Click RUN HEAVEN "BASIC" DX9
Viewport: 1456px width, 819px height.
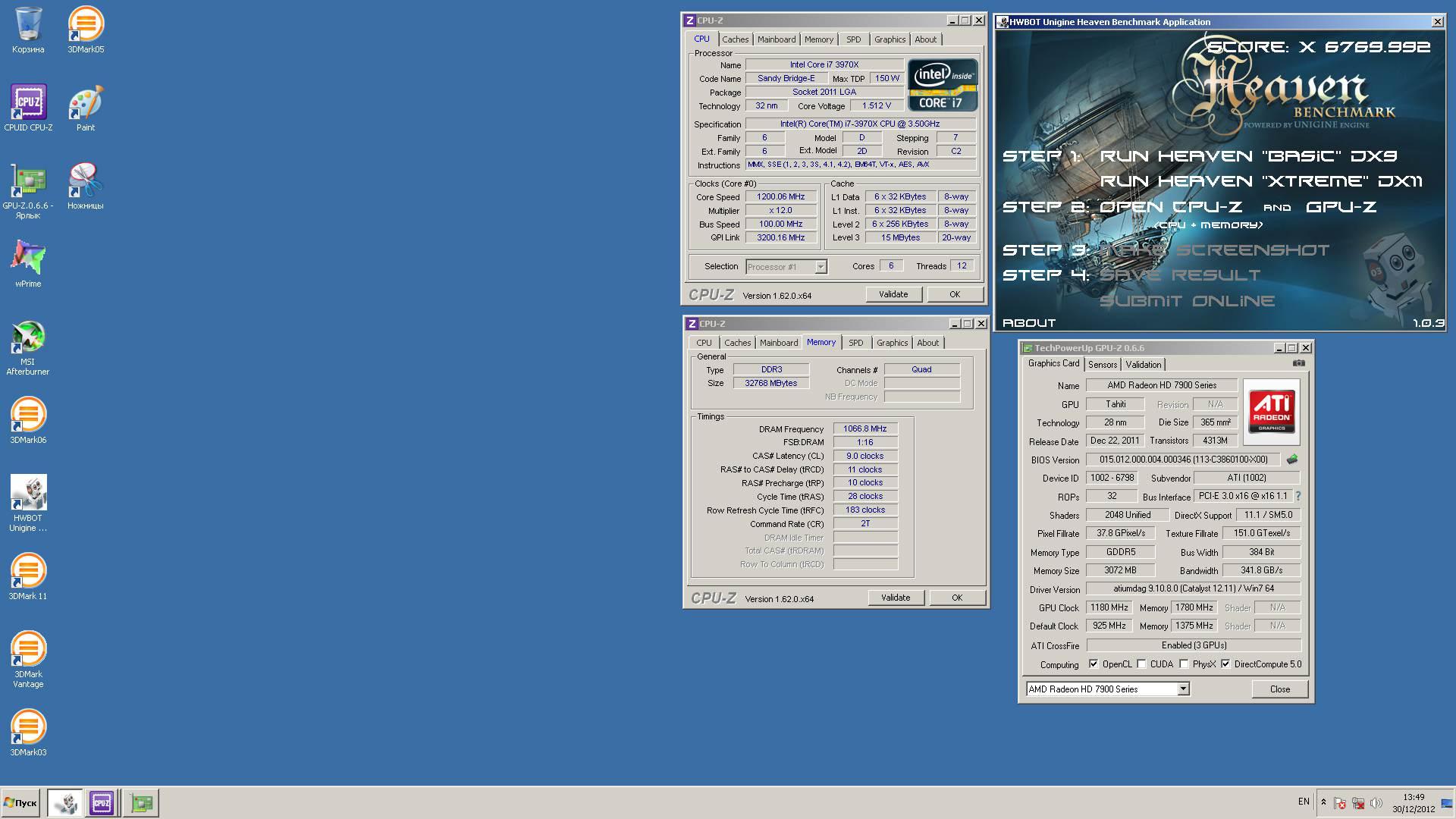point(1248,156)
